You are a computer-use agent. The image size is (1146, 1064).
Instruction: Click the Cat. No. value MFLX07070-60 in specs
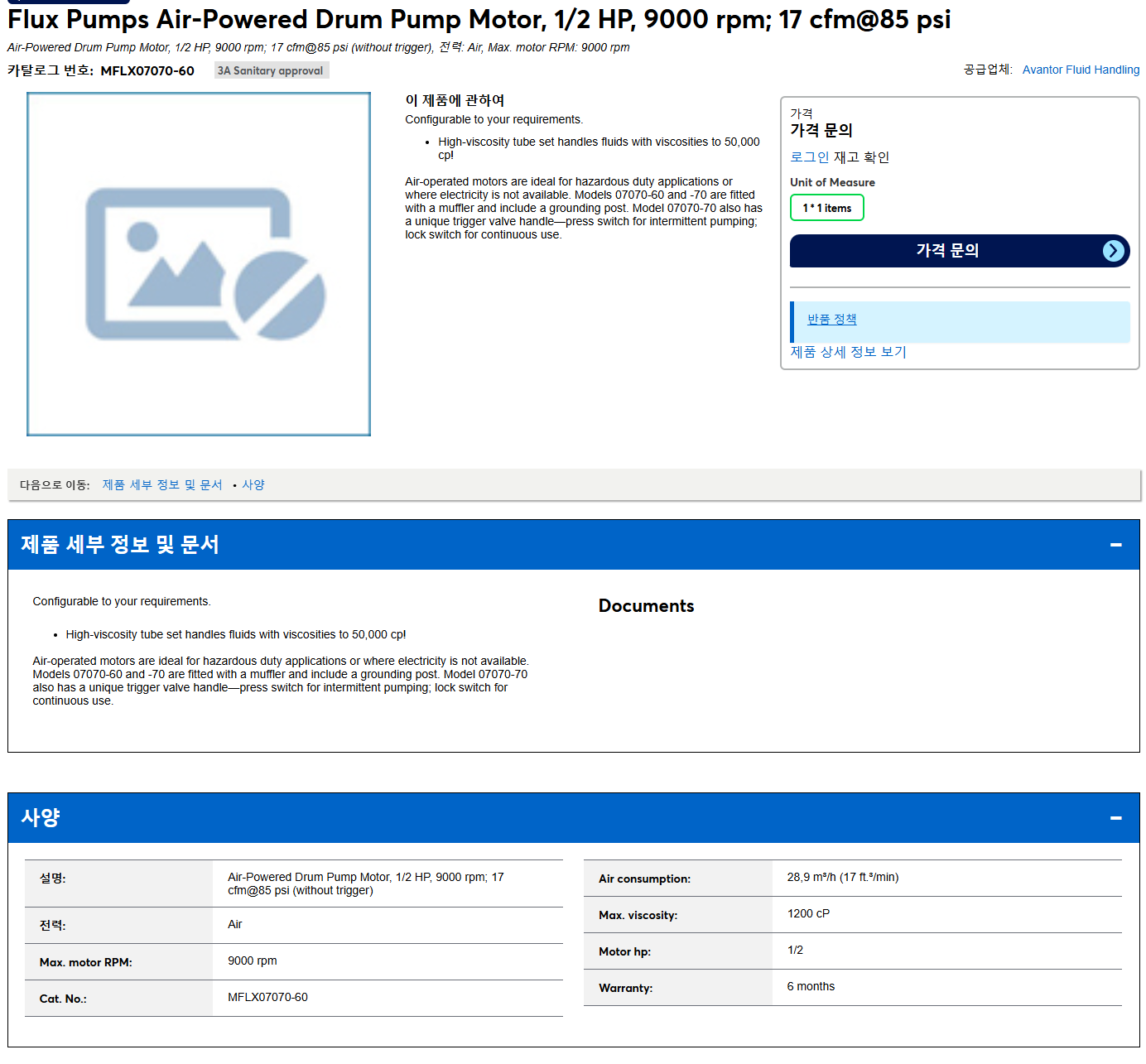tap(267, 998)
